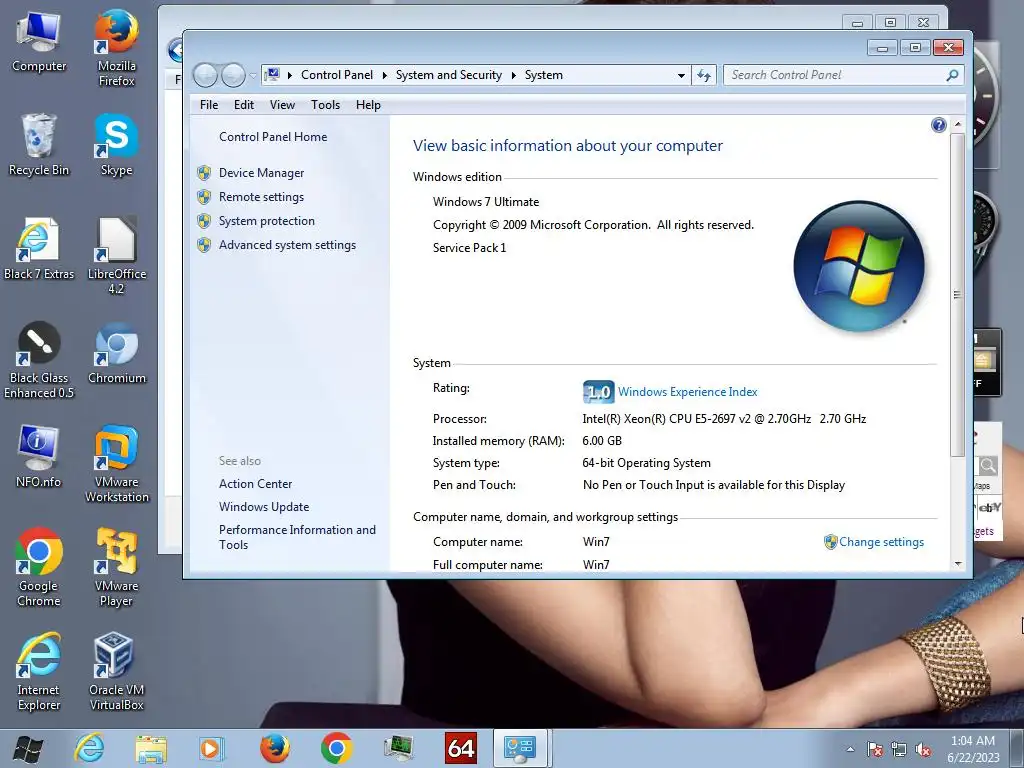Viewport: 1024px width, 768px height.
Task: Click the Chrome taskbar icon
Action: [336, 748]
